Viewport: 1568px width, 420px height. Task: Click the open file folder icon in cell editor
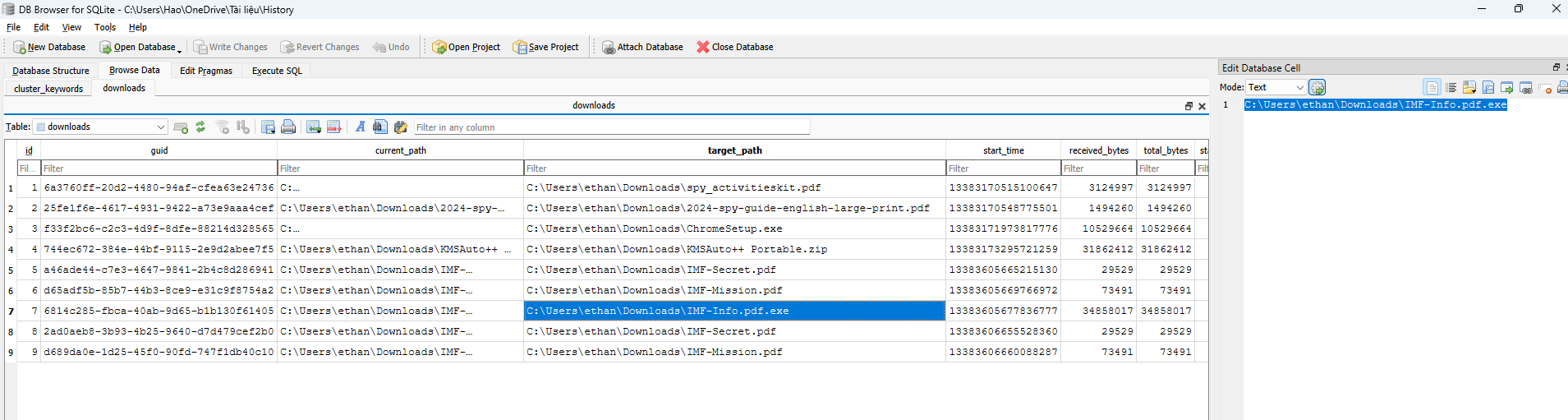(1469, 87)
